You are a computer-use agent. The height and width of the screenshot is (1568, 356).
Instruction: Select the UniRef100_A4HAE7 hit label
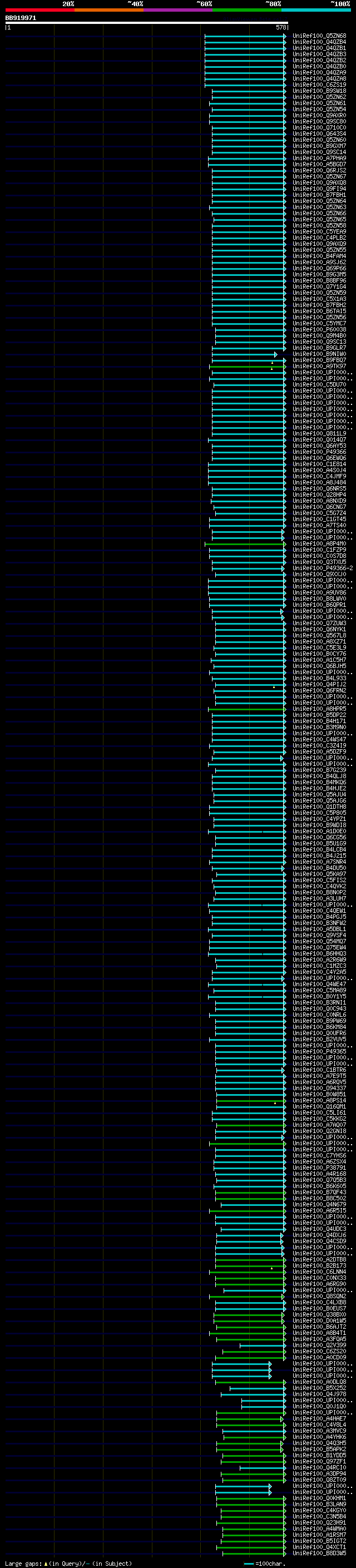(x=319, y=1418)
